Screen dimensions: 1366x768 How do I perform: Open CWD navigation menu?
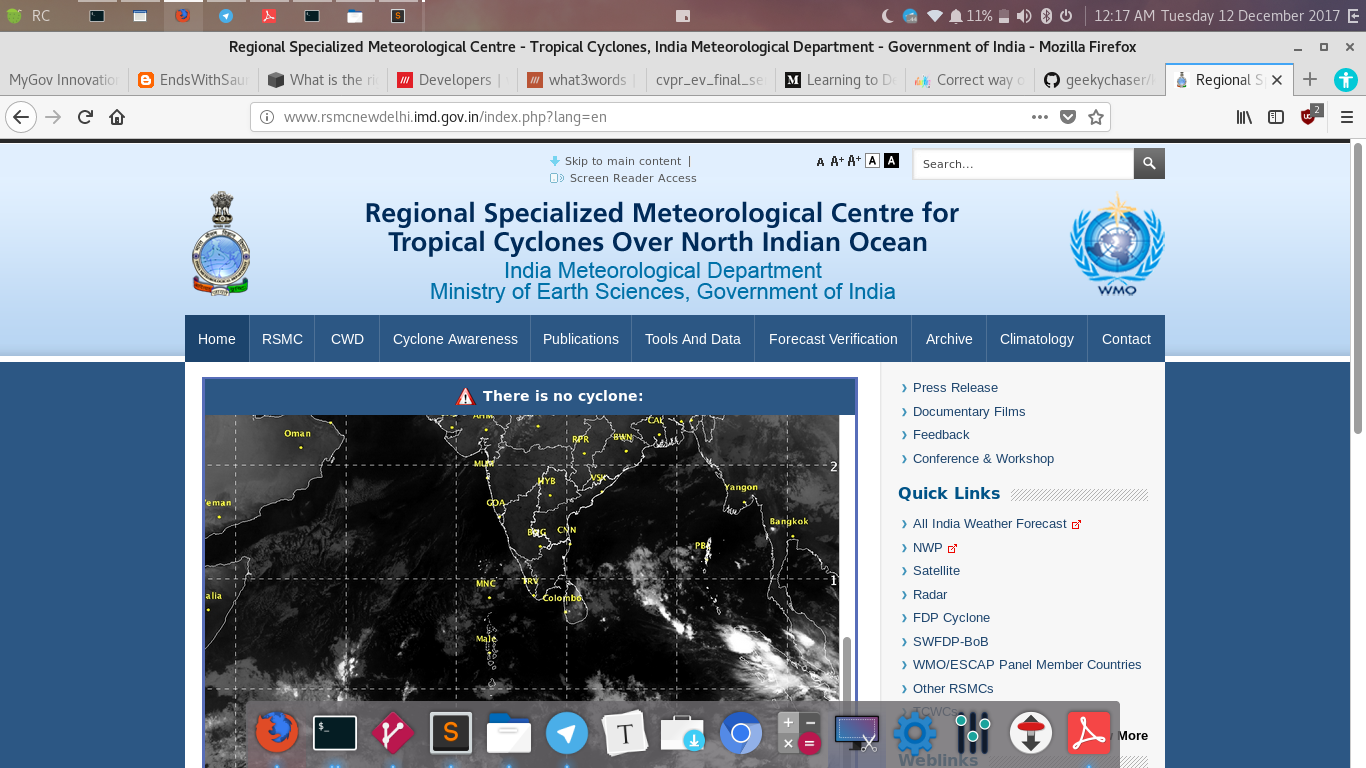[x=347, y=339]
